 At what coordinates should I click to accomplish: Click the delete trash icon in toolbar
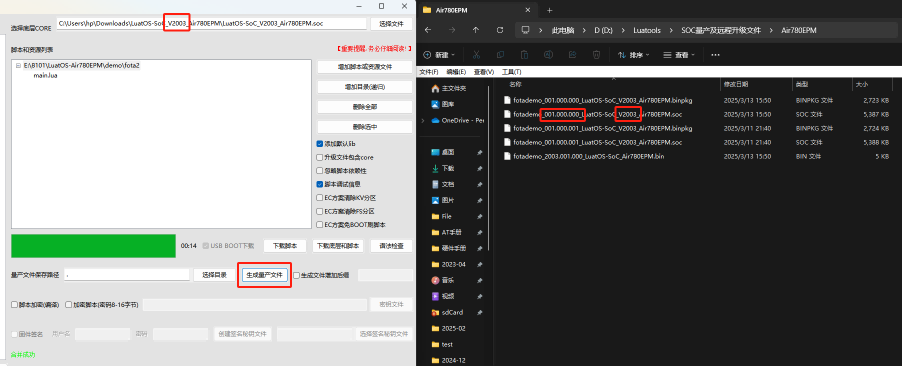597,55
